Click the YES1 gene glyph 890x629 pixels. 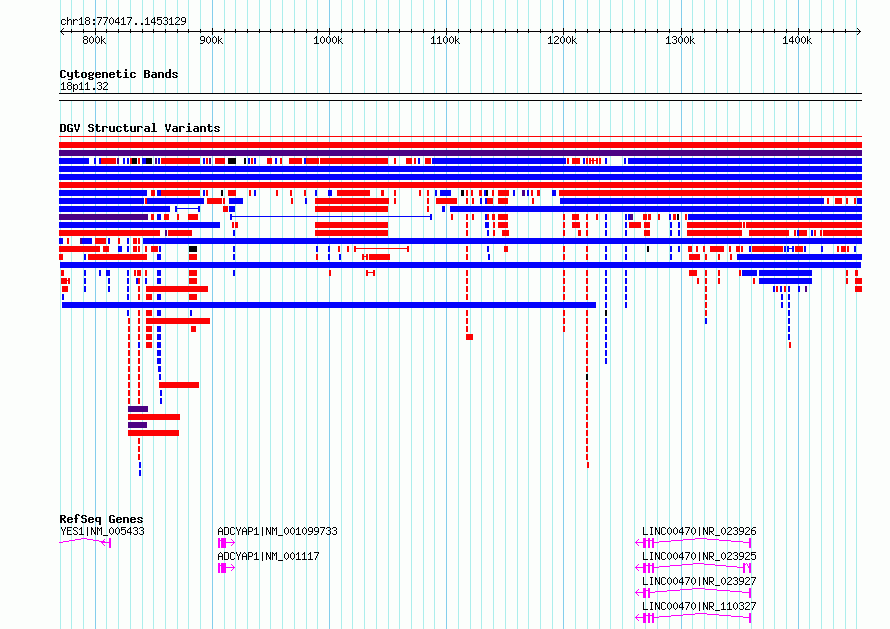[x=85, y=542]
